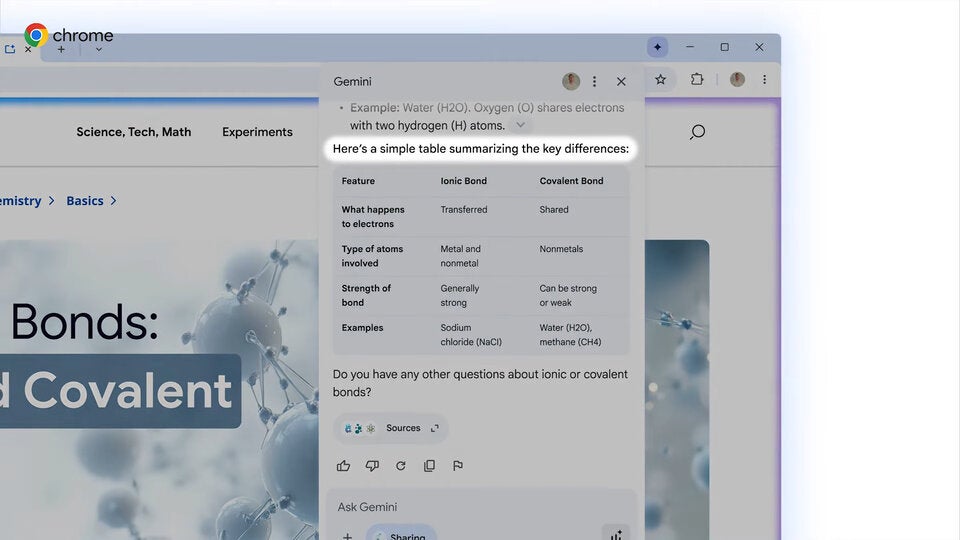Click 'Shared' table cell
Screen dimensions: 960x540
coord(553,209)
